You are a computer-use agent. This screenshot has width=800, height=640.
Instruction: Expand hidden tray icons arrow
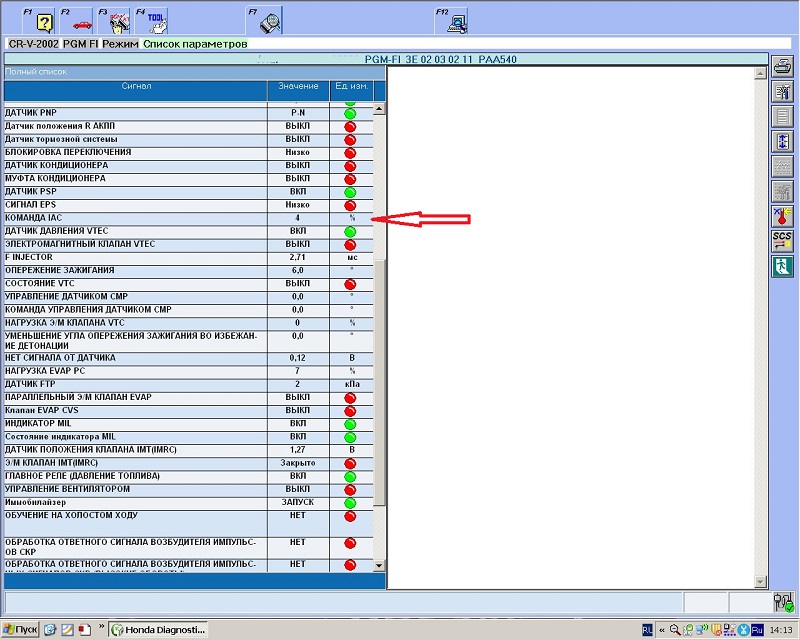[662, 630]
